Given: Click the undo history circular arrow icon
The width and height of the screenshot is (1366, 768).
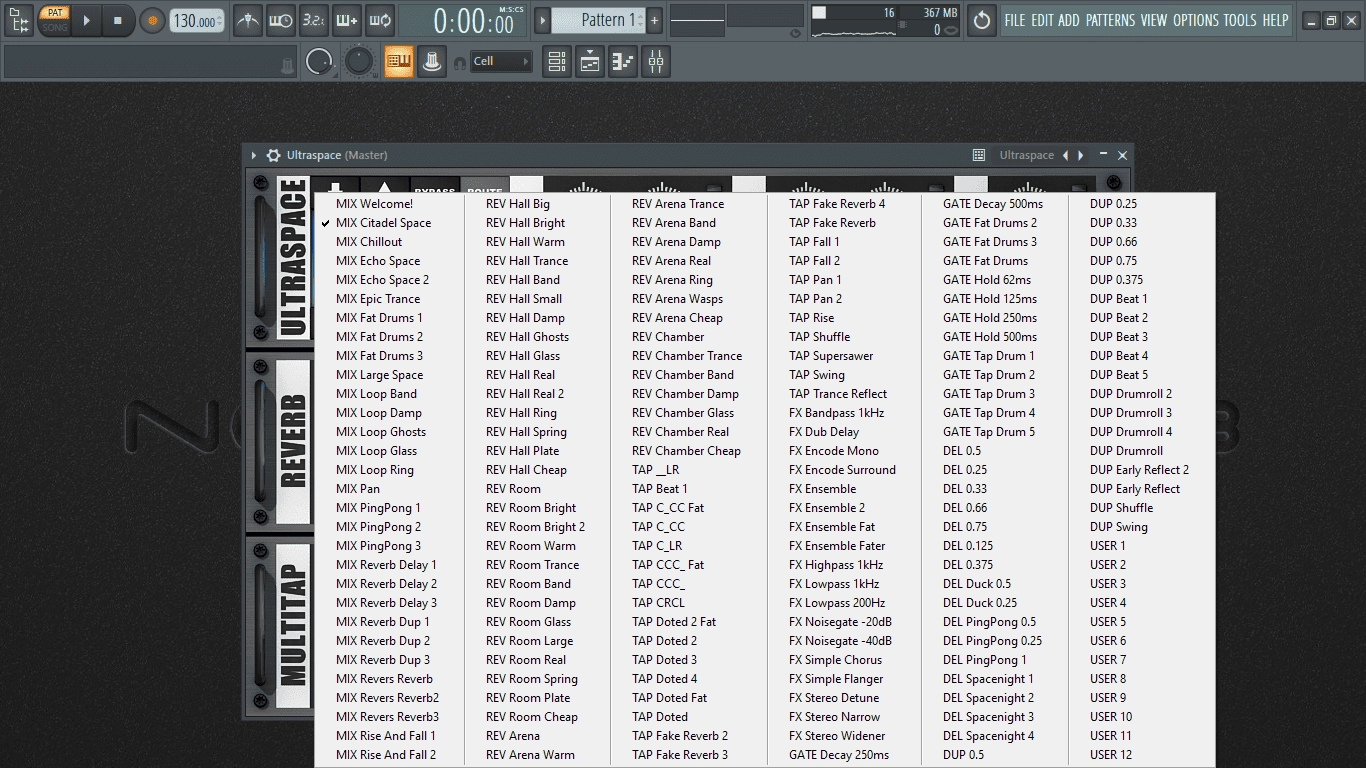Looking at the screenshot, I should click(982, 20).
